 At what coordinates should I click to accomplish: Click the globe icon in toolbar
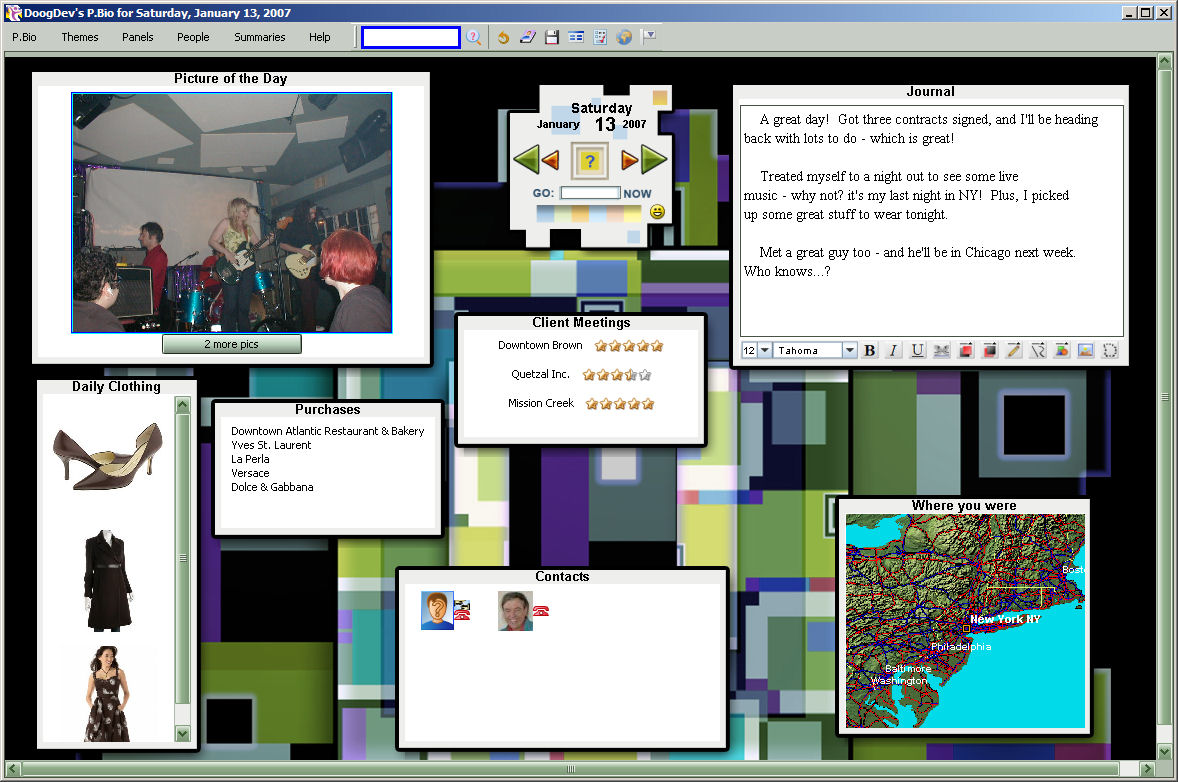point(625,37)
